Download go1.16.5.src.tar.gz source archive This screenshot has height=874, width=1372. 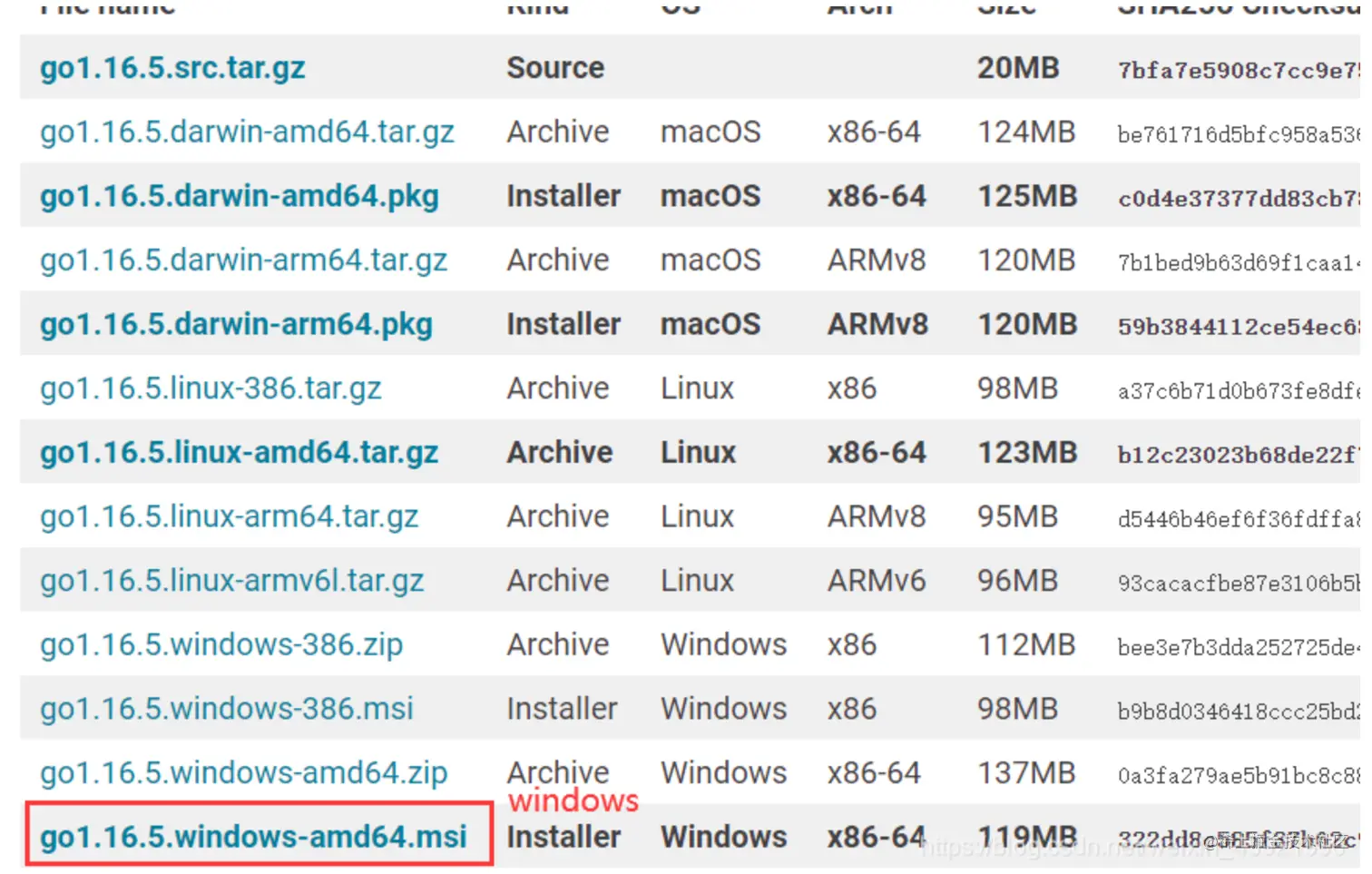point(172,68)
